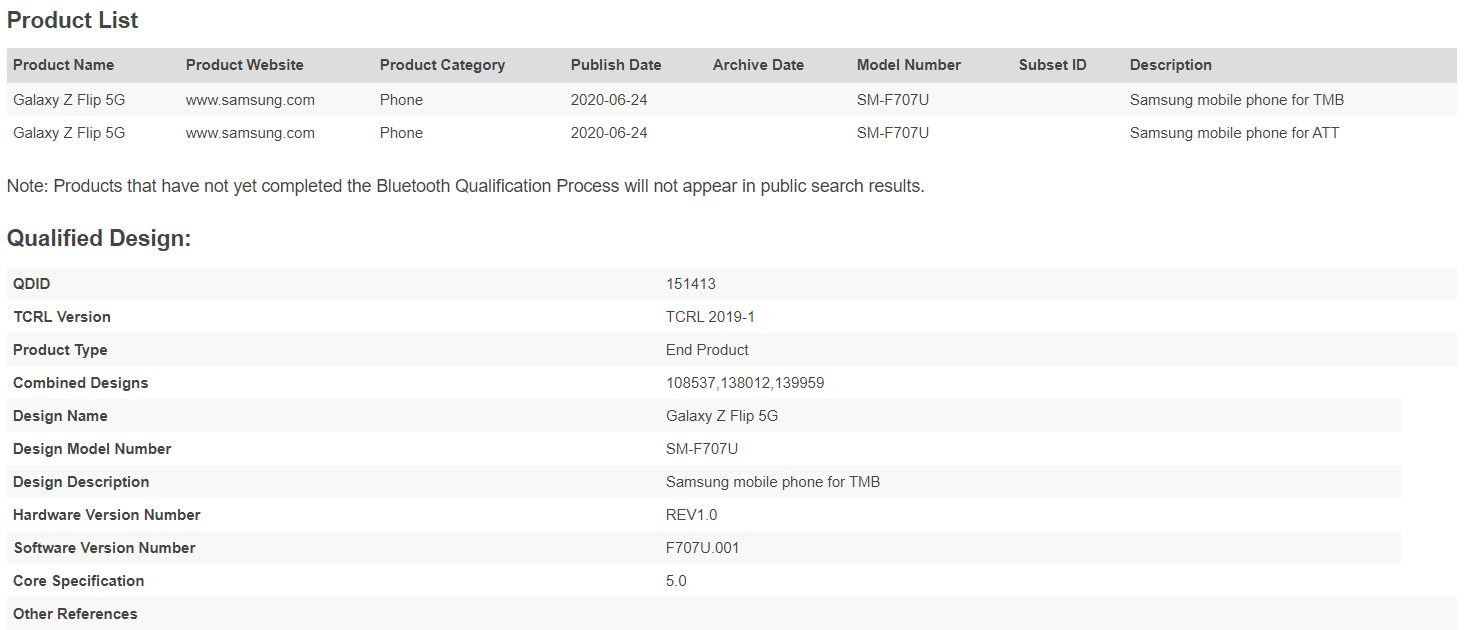Image resolution: width=1466 pixels, height=630 pixels.
Task: Open www.samsung.com in the ATT product row
Action: (x=250, y=133)
